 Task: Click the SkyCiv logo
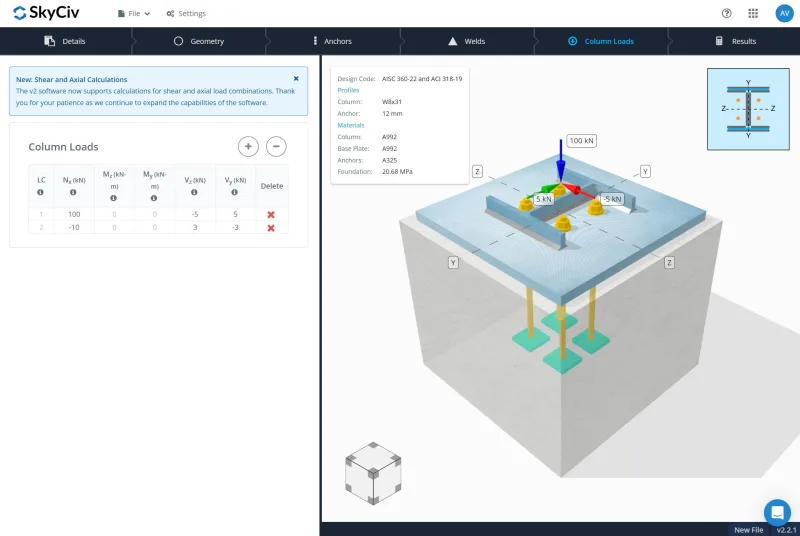point(47,13)
